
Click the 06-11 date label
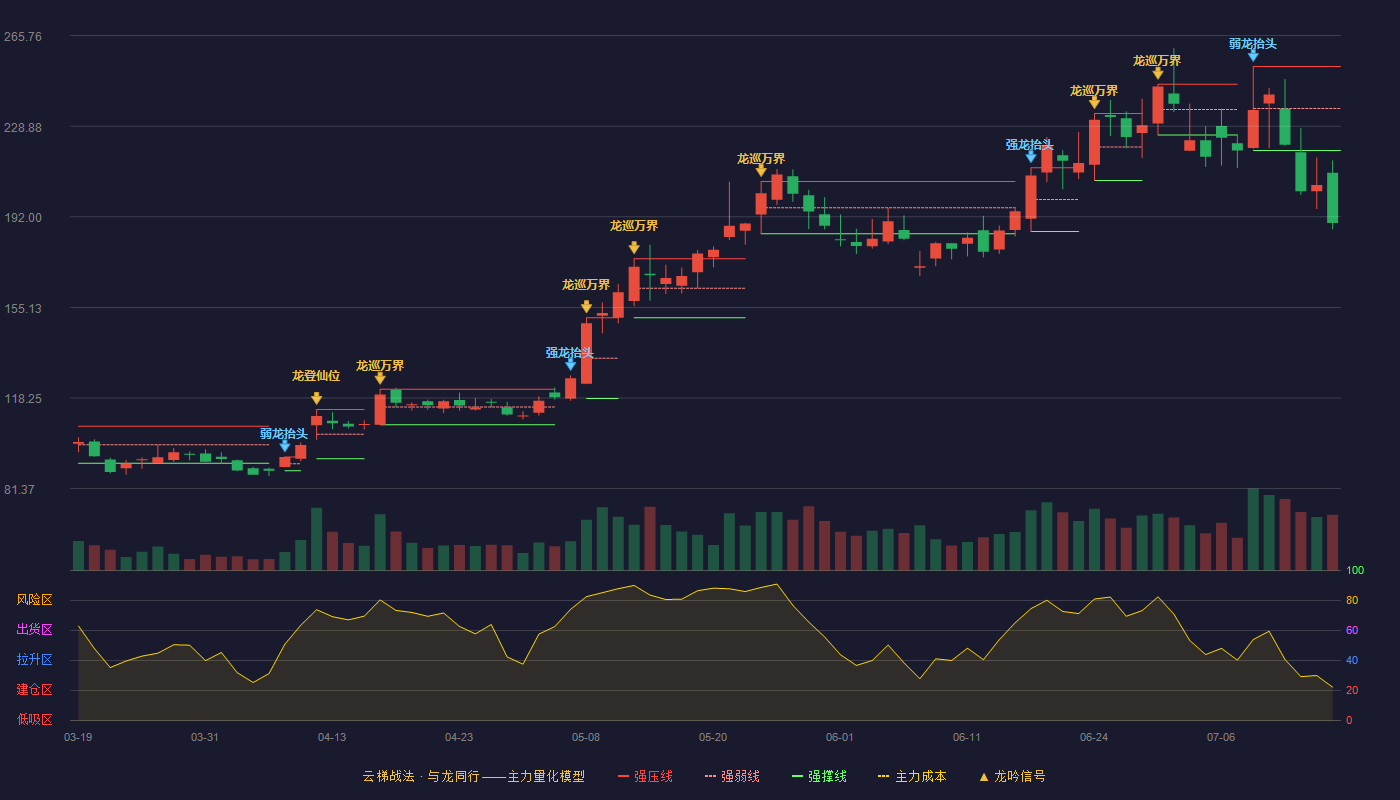click(x=967, y=737)
